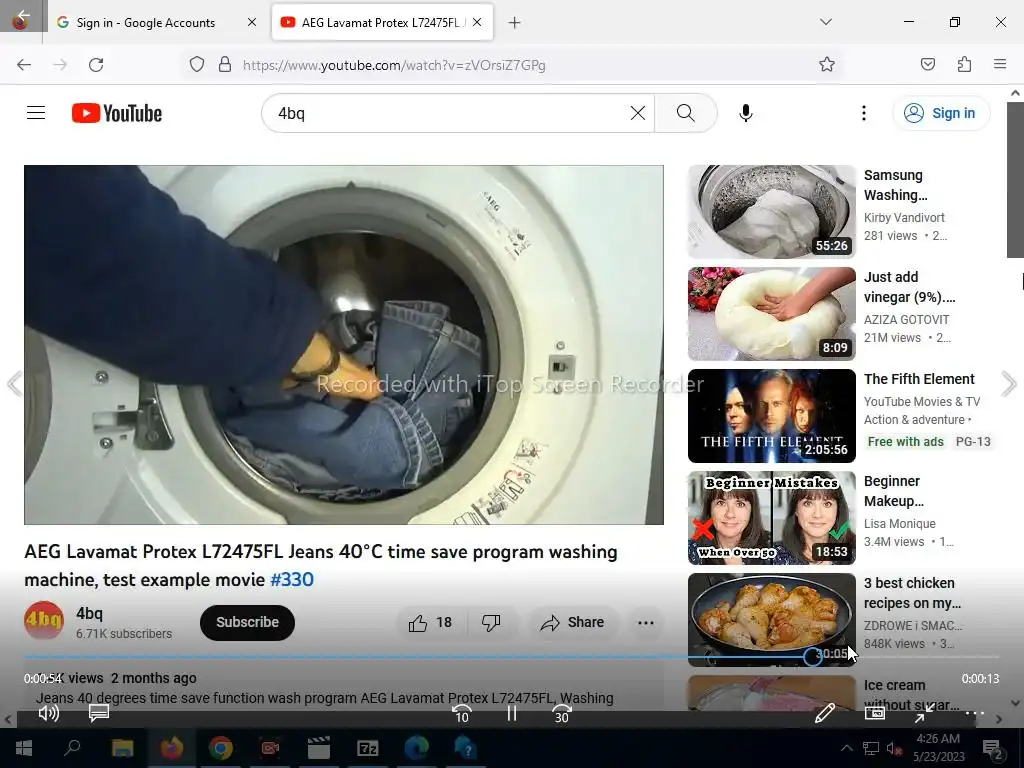Run search with the magnifying glass button

(x=686, y=113)
